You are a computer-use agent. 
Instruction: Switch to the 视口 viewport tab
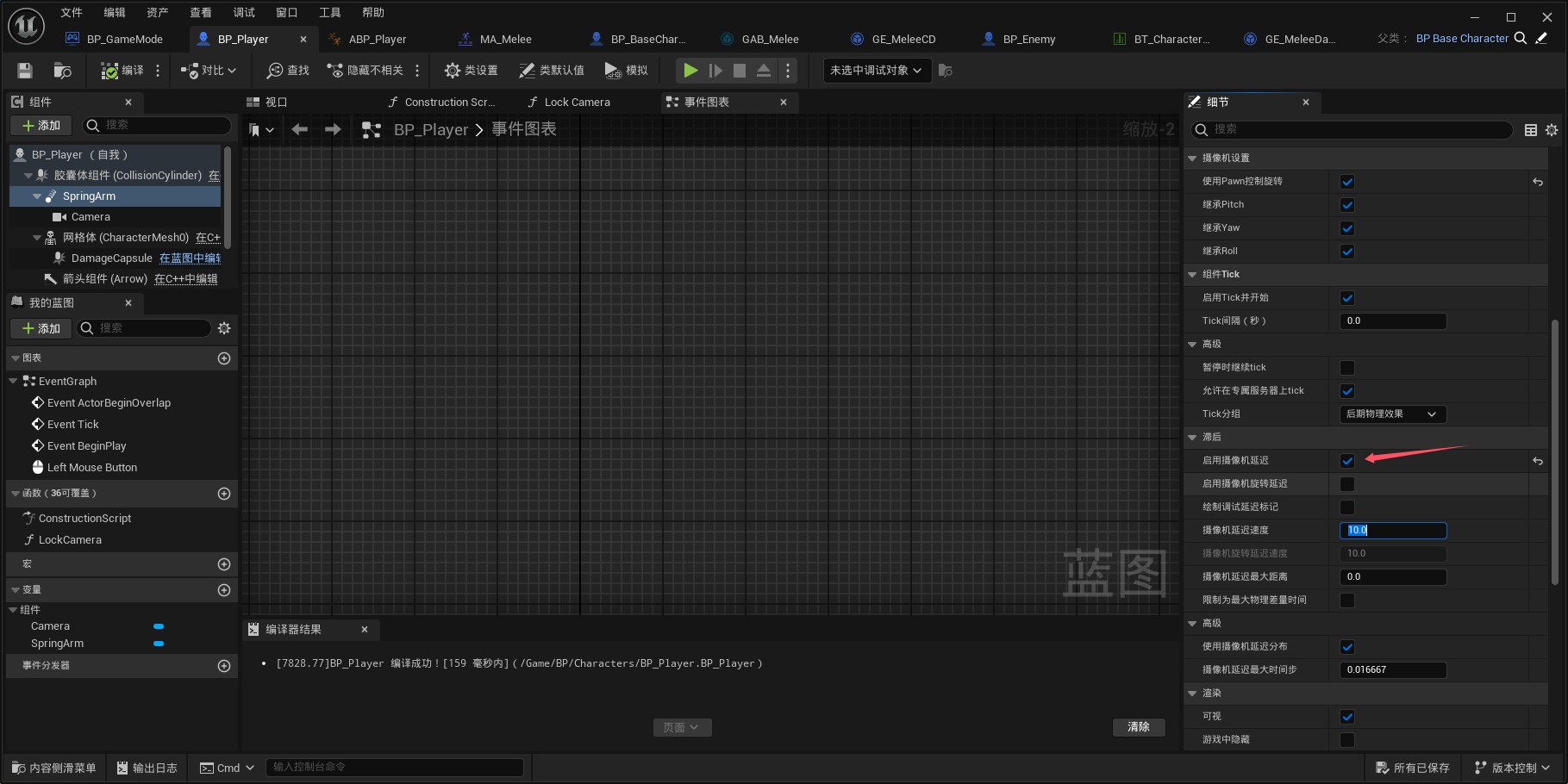click(x=276, y=103)
